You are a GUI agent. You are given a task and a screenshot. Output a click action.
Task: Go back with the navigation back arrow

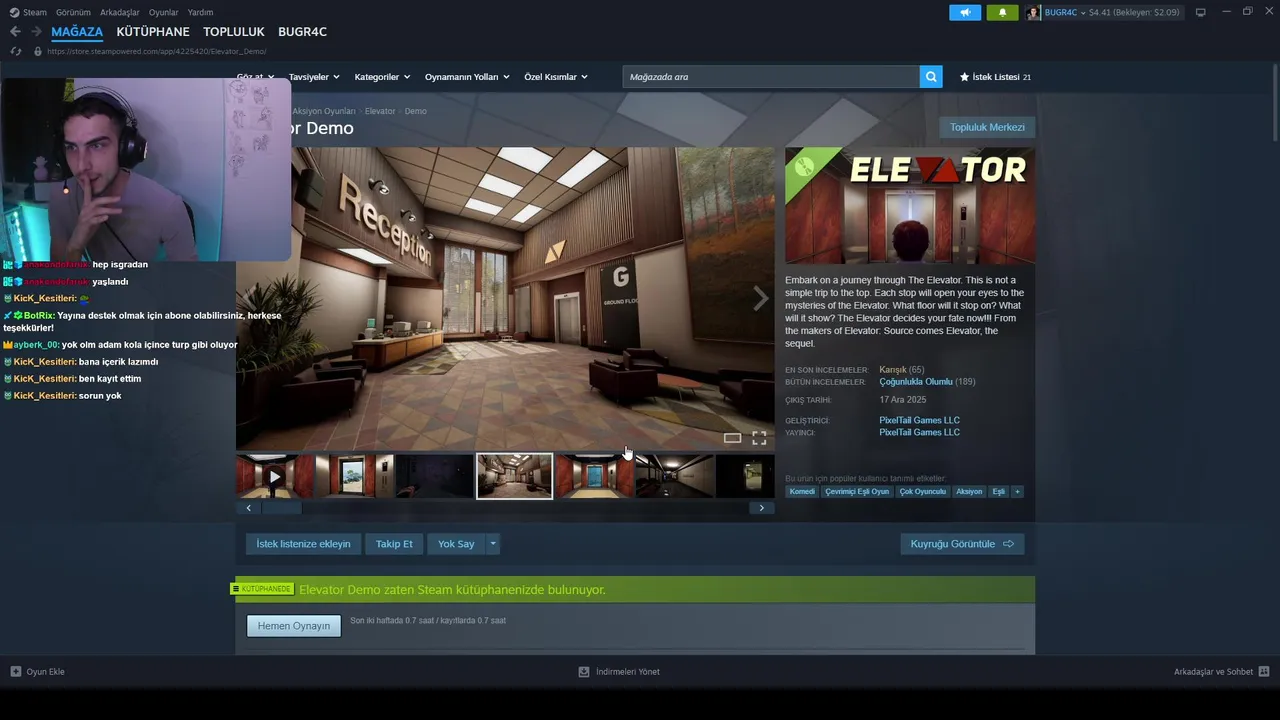(x=15, y=32)
